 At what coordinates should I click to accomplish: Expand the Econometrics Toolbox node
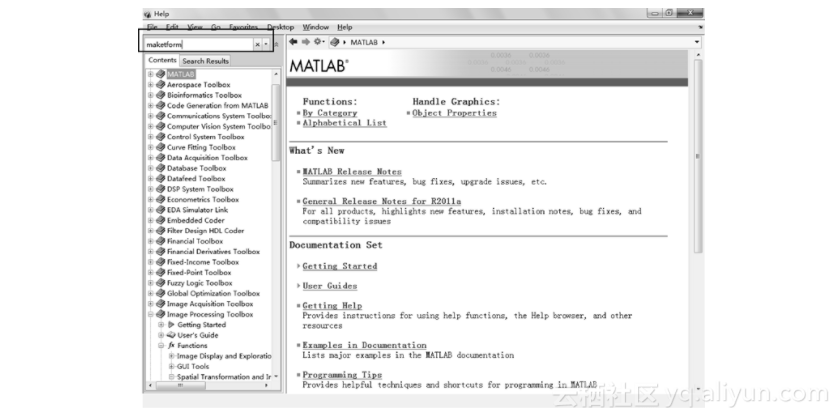(x=151, y=199)
